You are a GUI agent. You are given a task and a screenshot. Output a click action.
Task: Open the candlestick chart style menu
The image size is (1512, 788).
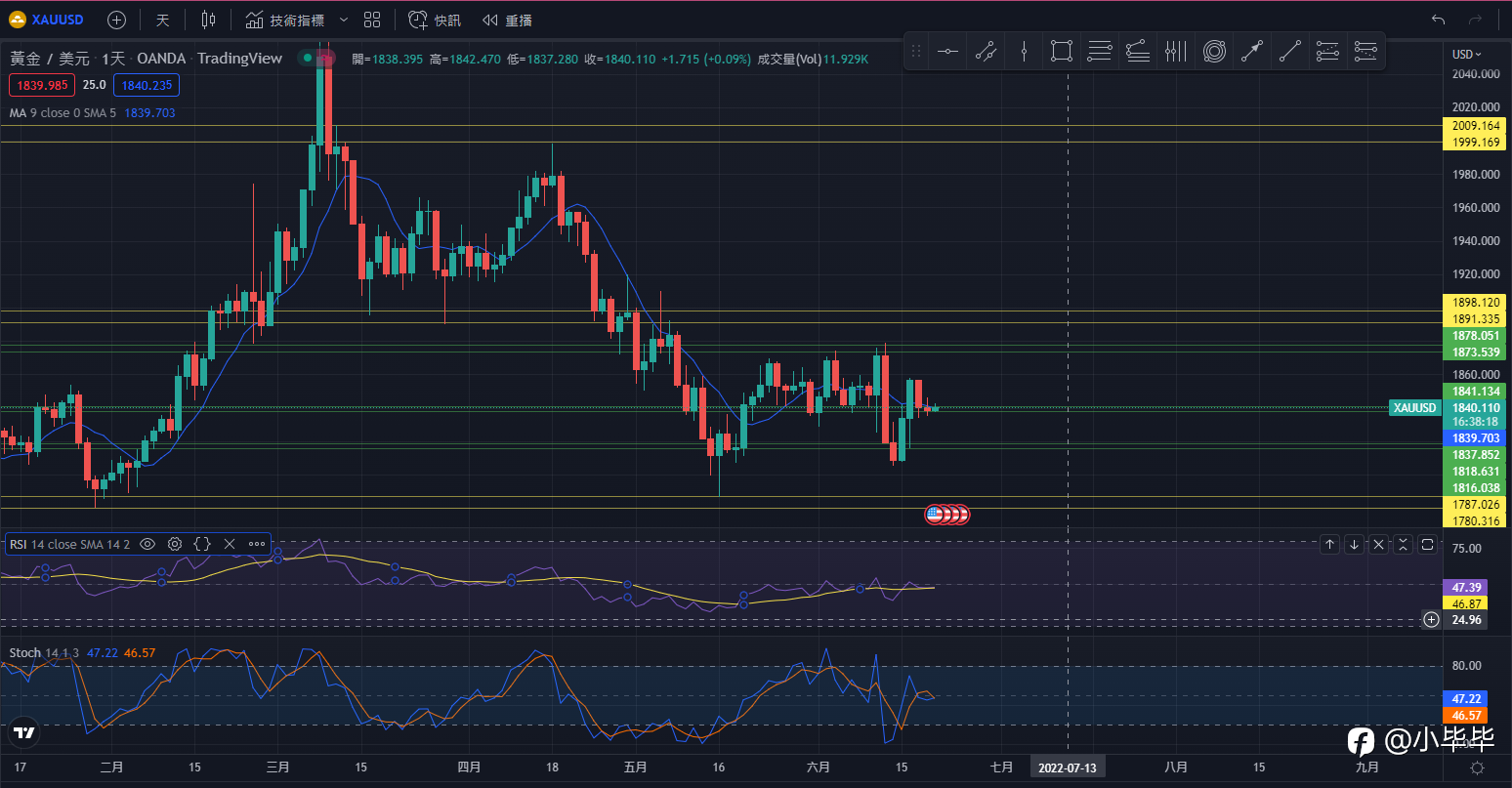pos(208,20)
